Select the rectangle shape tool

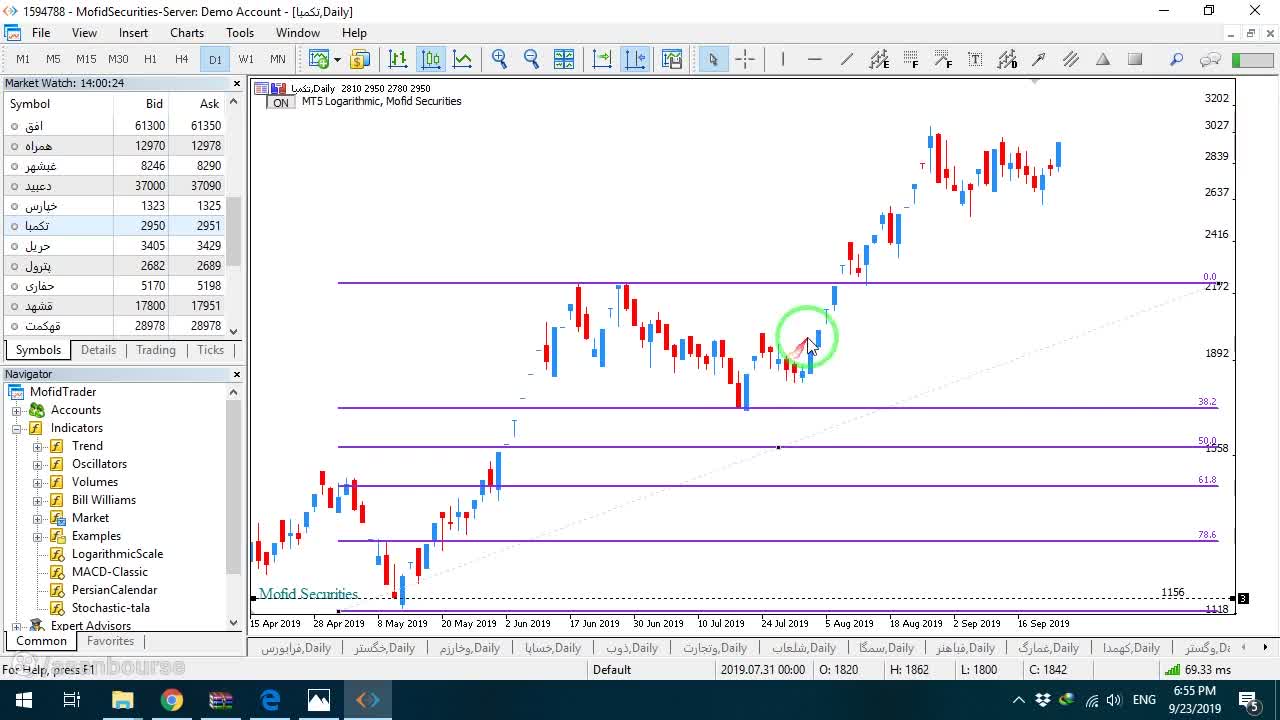point(1135,59)
